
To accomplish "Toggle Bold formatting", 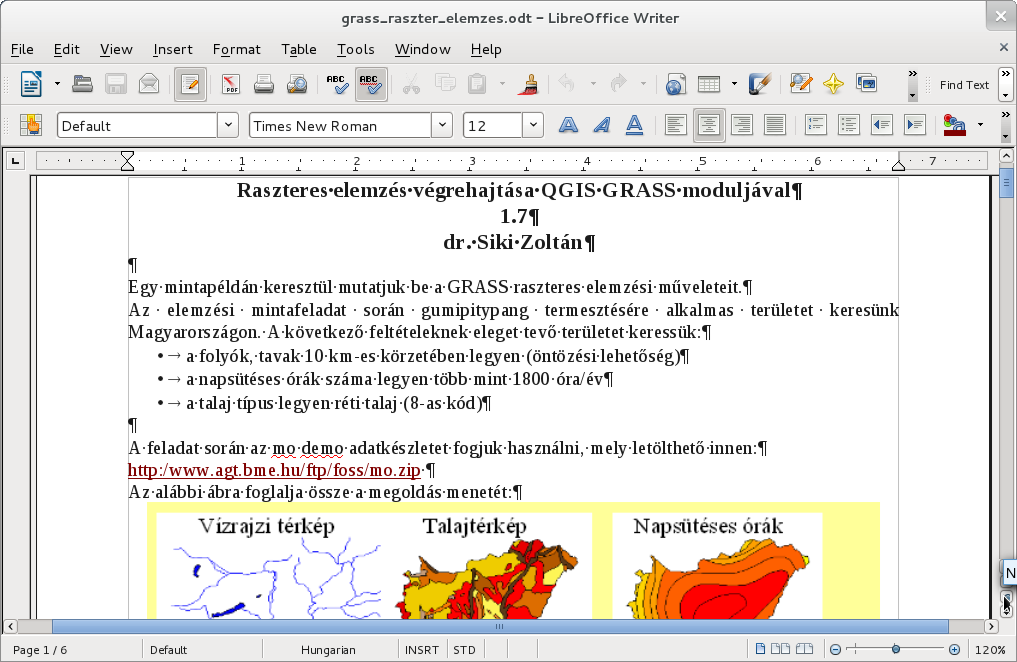I will pyautogui.click(x=568, y=124).
